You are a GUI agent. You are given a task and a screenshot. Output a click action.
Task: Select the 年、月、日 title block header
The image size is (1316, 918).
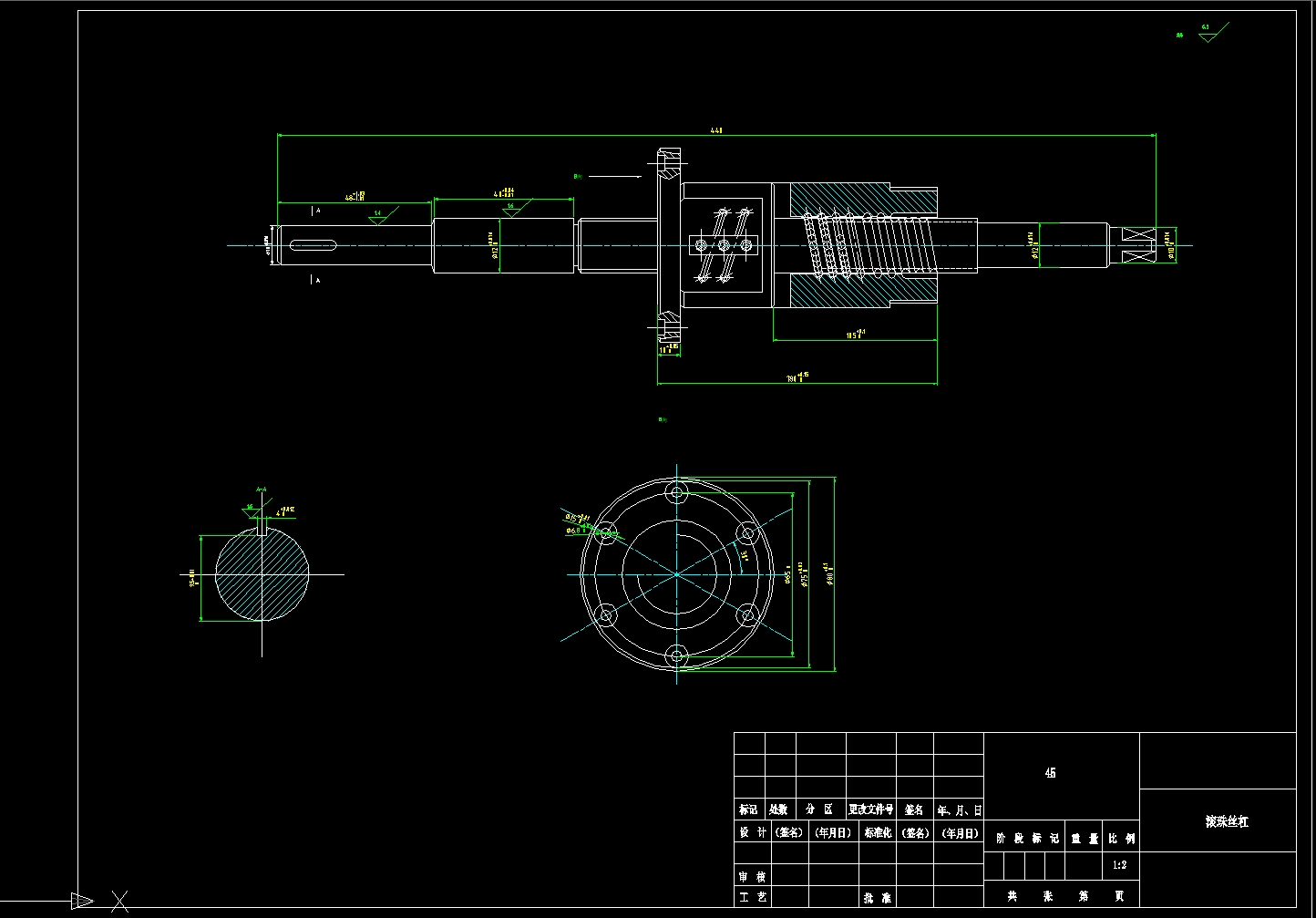coord(960,810)
